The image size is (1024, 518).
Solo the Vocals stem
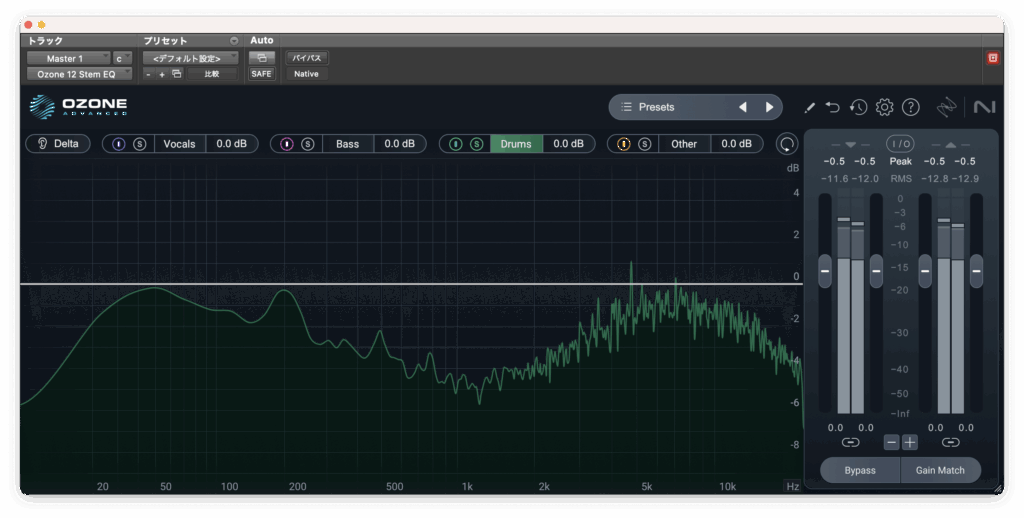[140, 144]
